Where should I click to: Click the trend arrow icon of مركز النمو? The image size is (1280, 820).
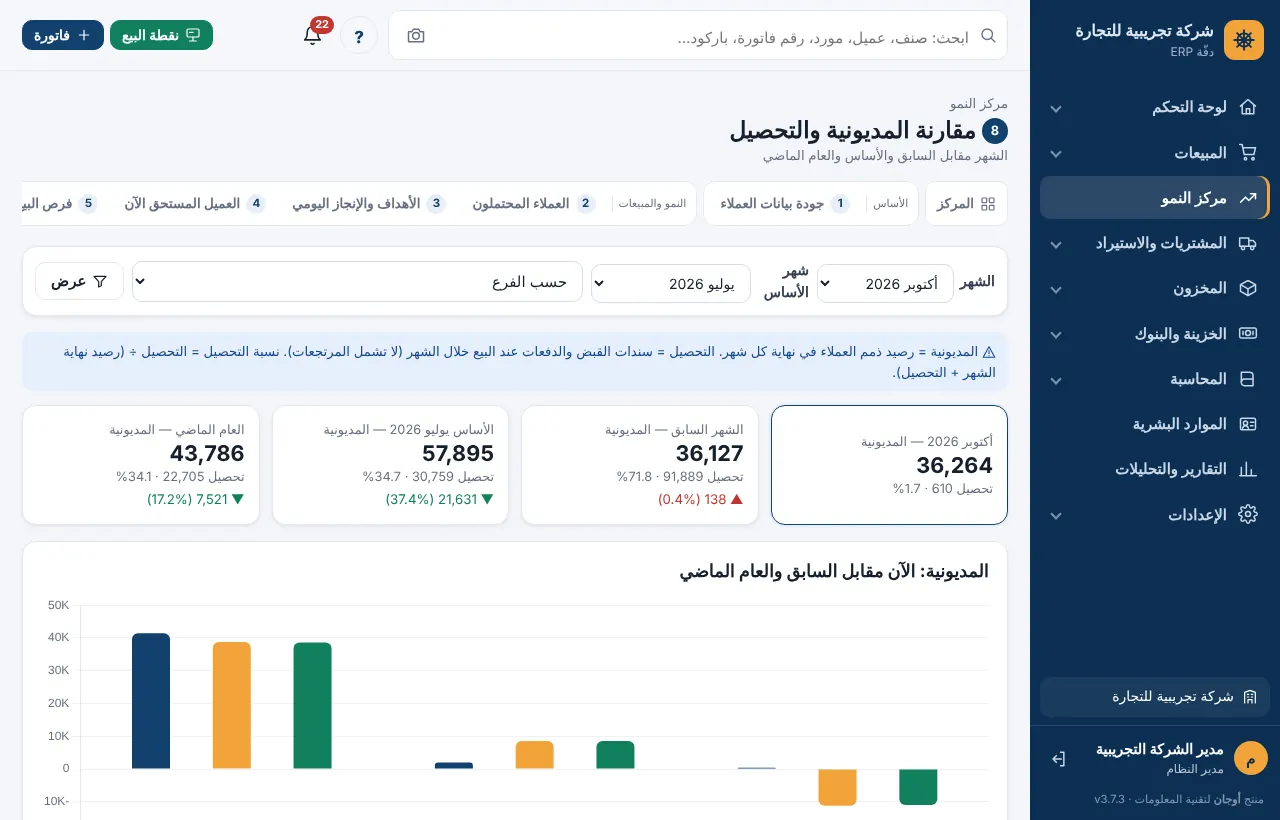[x=1247, y=198]
